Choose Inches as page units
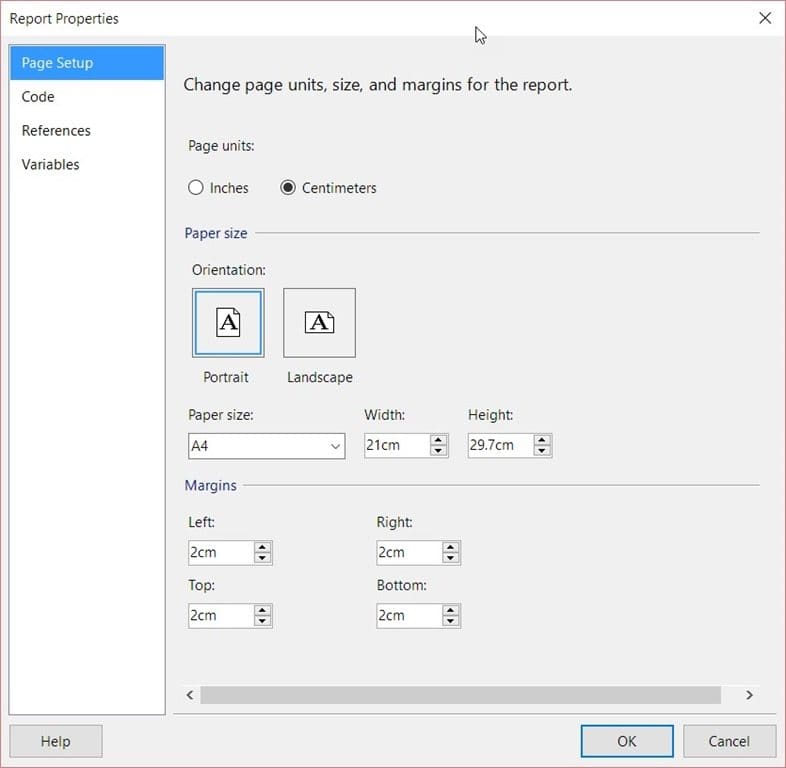786x768 pixels. (x=195, y=187)
